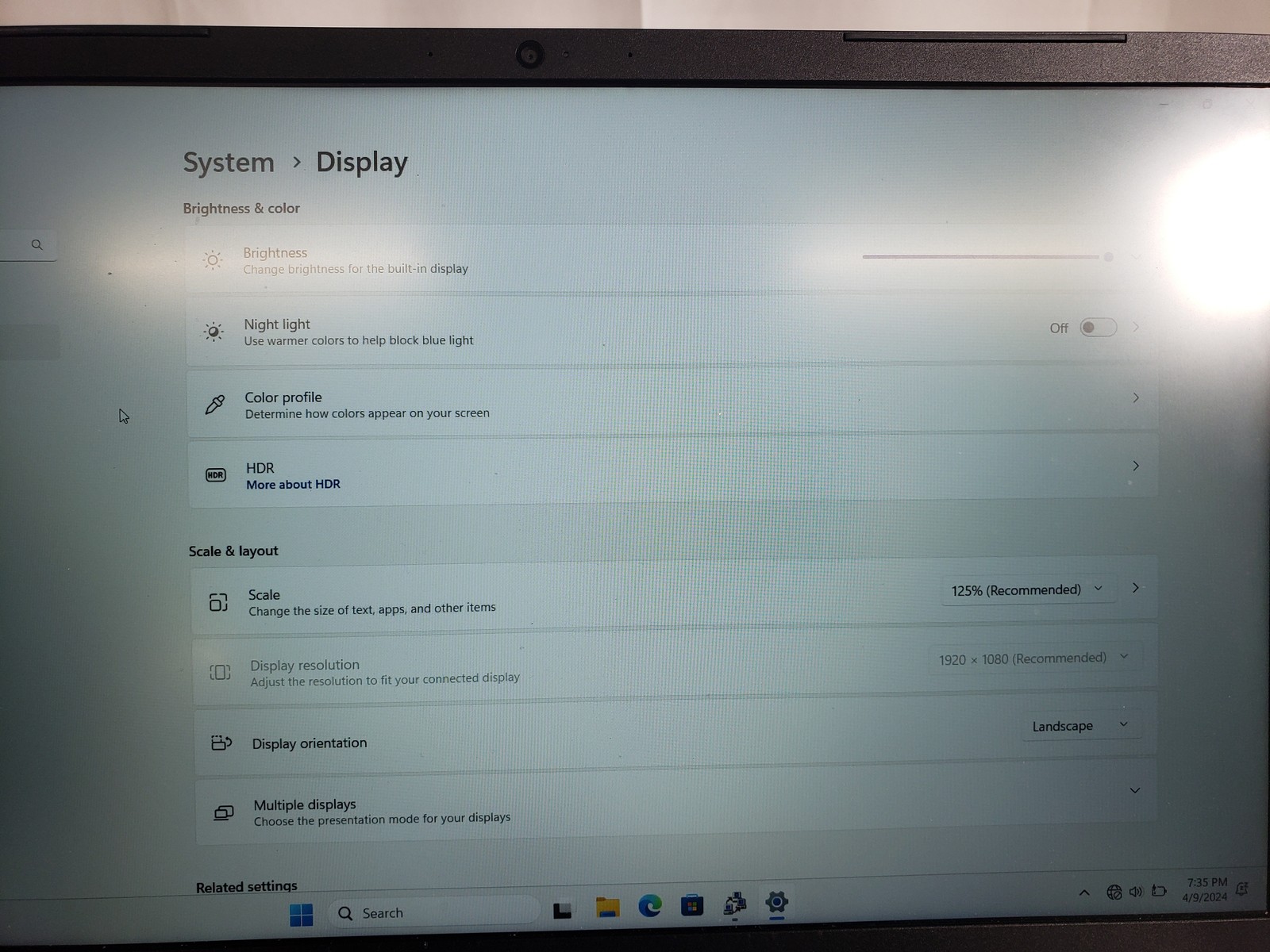The height and width of the screenshot is (952, 1270).
Task: Click the battery tray icon
Action: coord(1159,891)
